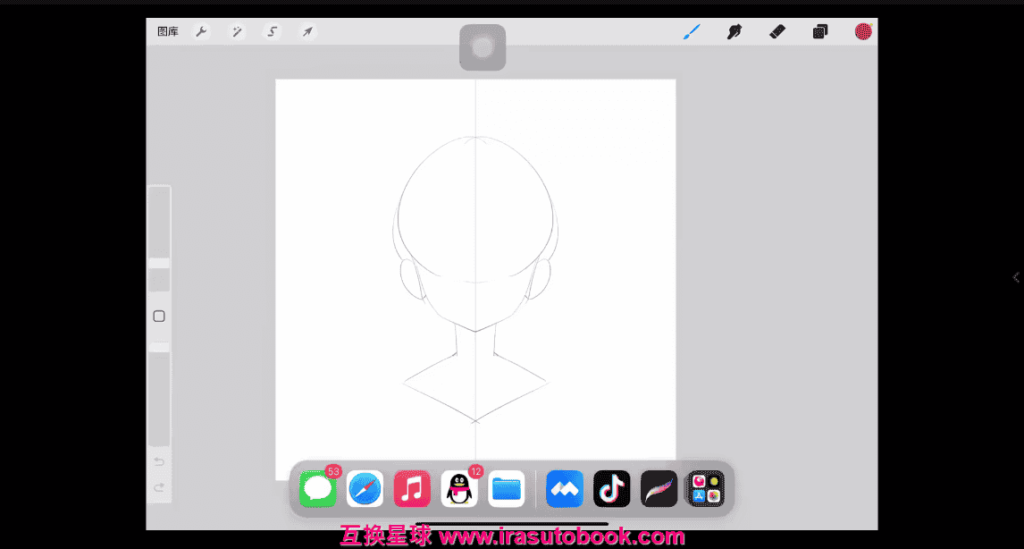
Task: Select the Eraser tool
Action: 777,32
